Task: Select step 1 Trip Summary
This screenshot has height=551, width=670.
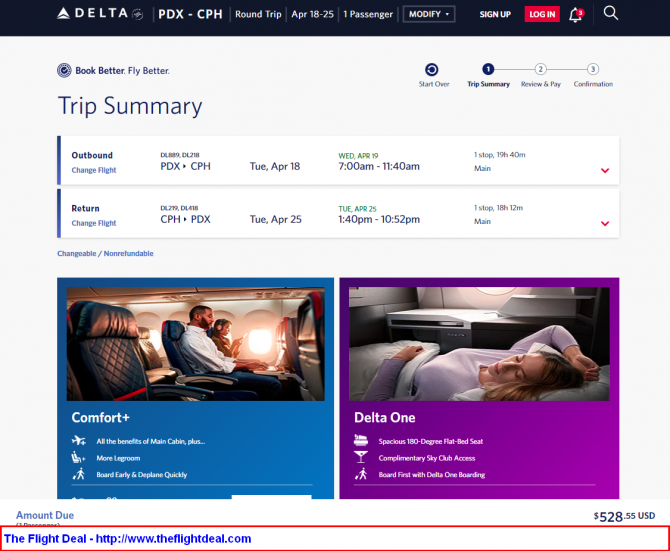Action: (x=488, y=75)
